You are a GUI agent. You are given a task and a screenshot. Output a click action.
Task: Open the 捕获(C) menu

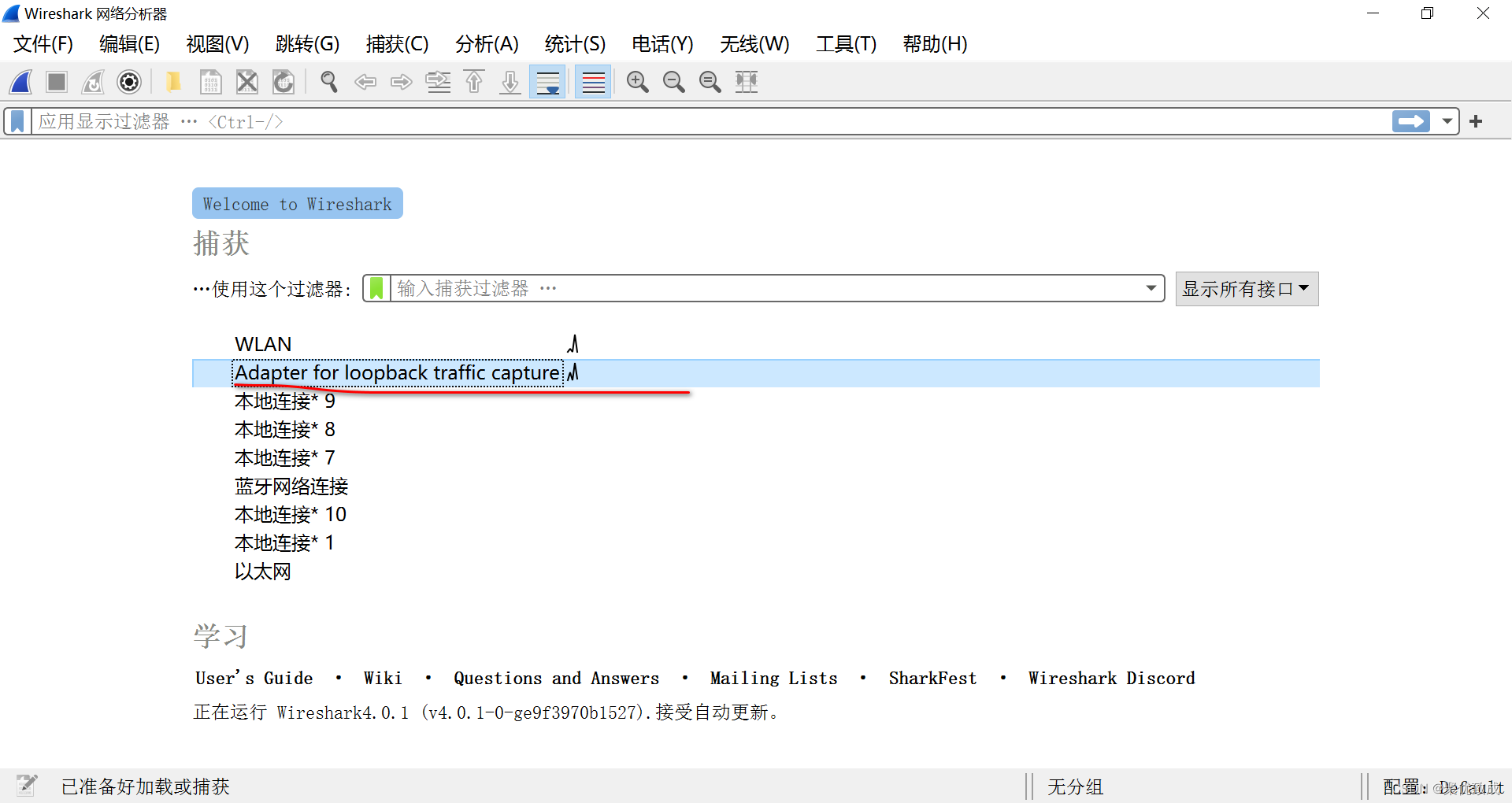click(398, 44)
